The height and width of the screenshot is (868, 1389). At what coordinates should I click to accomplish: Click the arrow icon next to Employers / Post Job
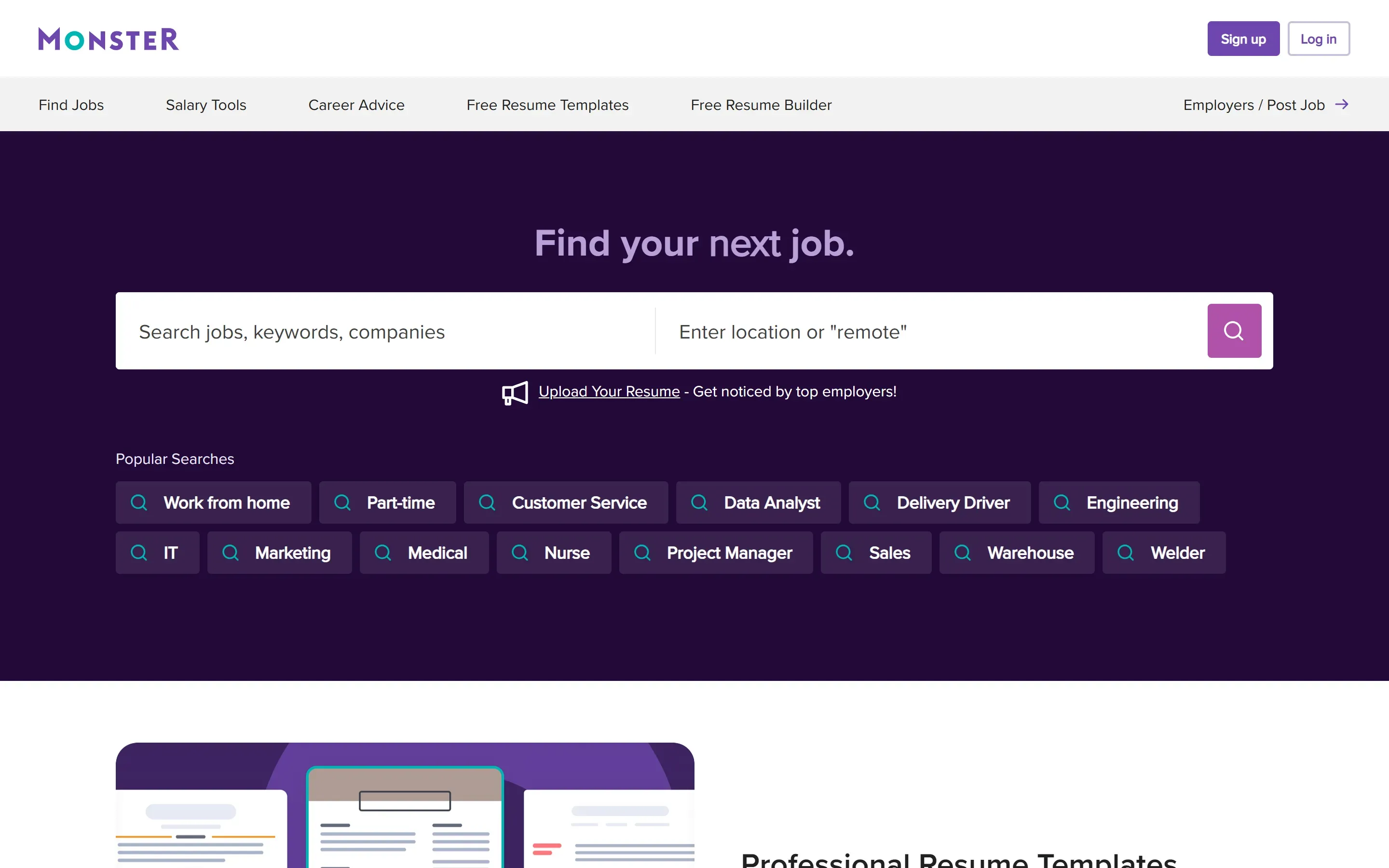click(x=1341, y=105)
